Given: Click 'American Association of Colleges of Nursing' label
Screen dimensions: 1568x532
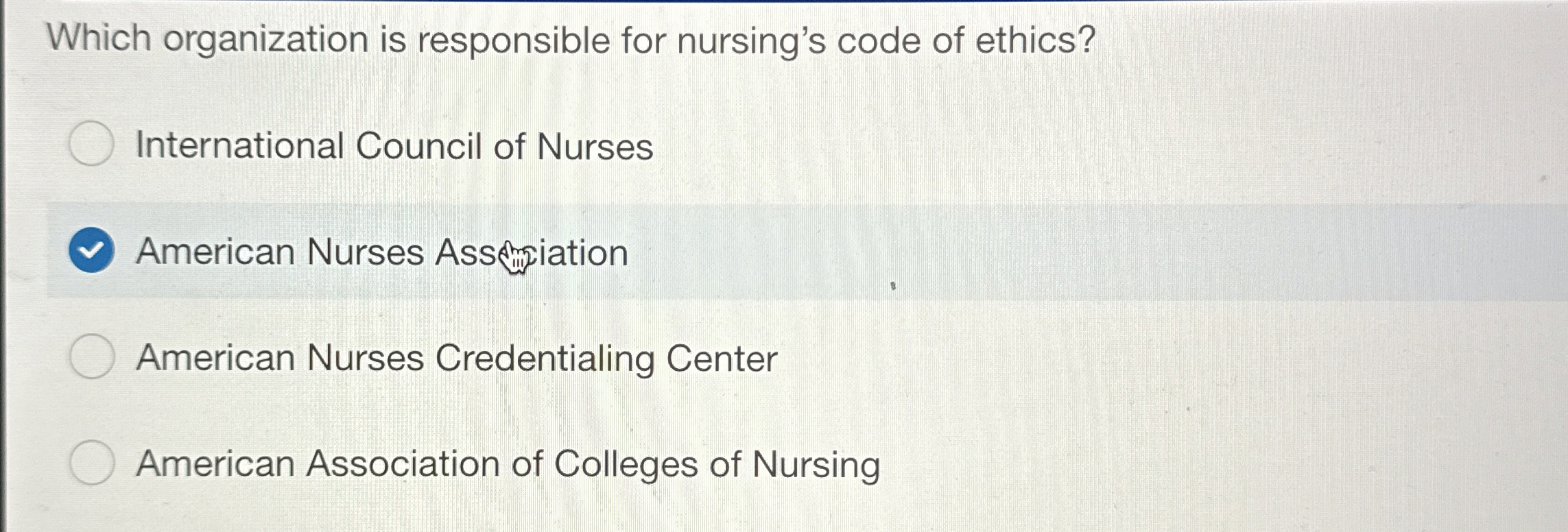Looking at the screenshot, I should point(508,465).
